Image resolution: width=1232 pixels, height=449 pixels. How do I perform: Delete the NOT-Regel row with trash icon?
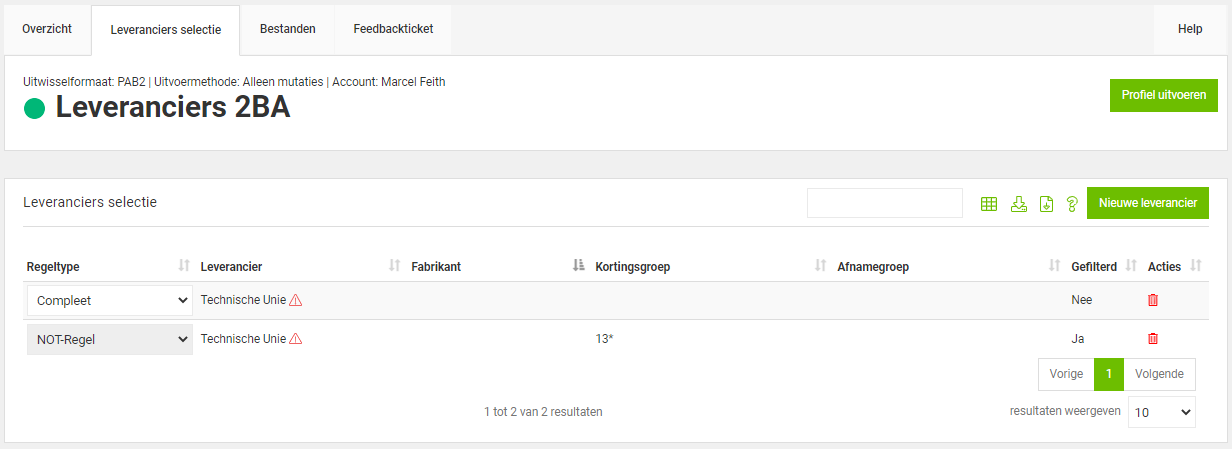1153,339
